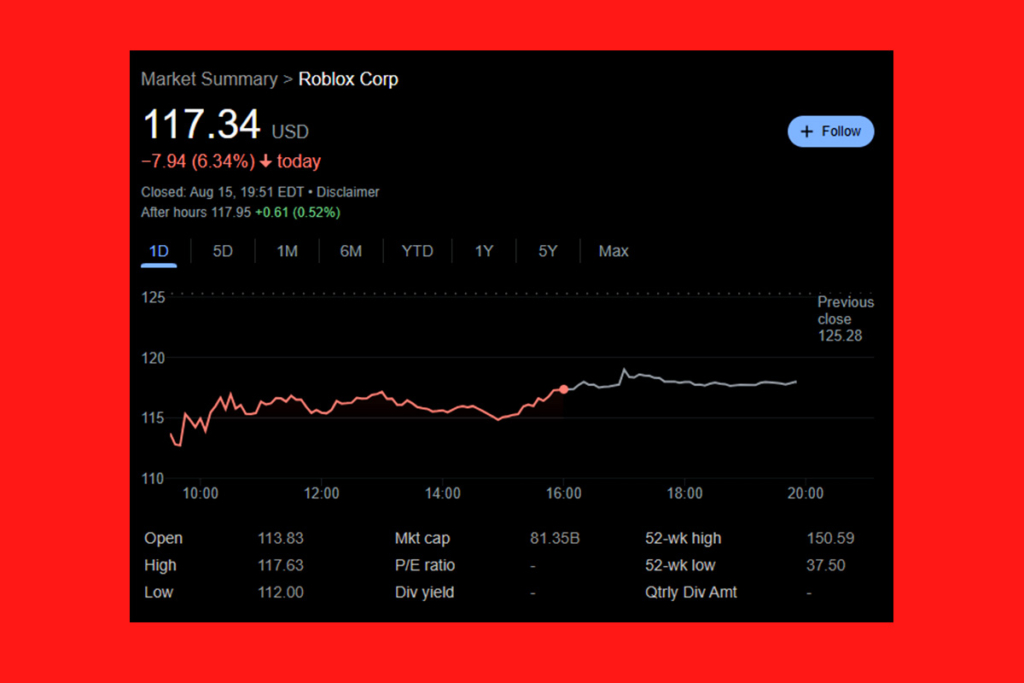Select the YTD range tab
The height and width of the screenshot is (683, 1024).
[417, 251]
